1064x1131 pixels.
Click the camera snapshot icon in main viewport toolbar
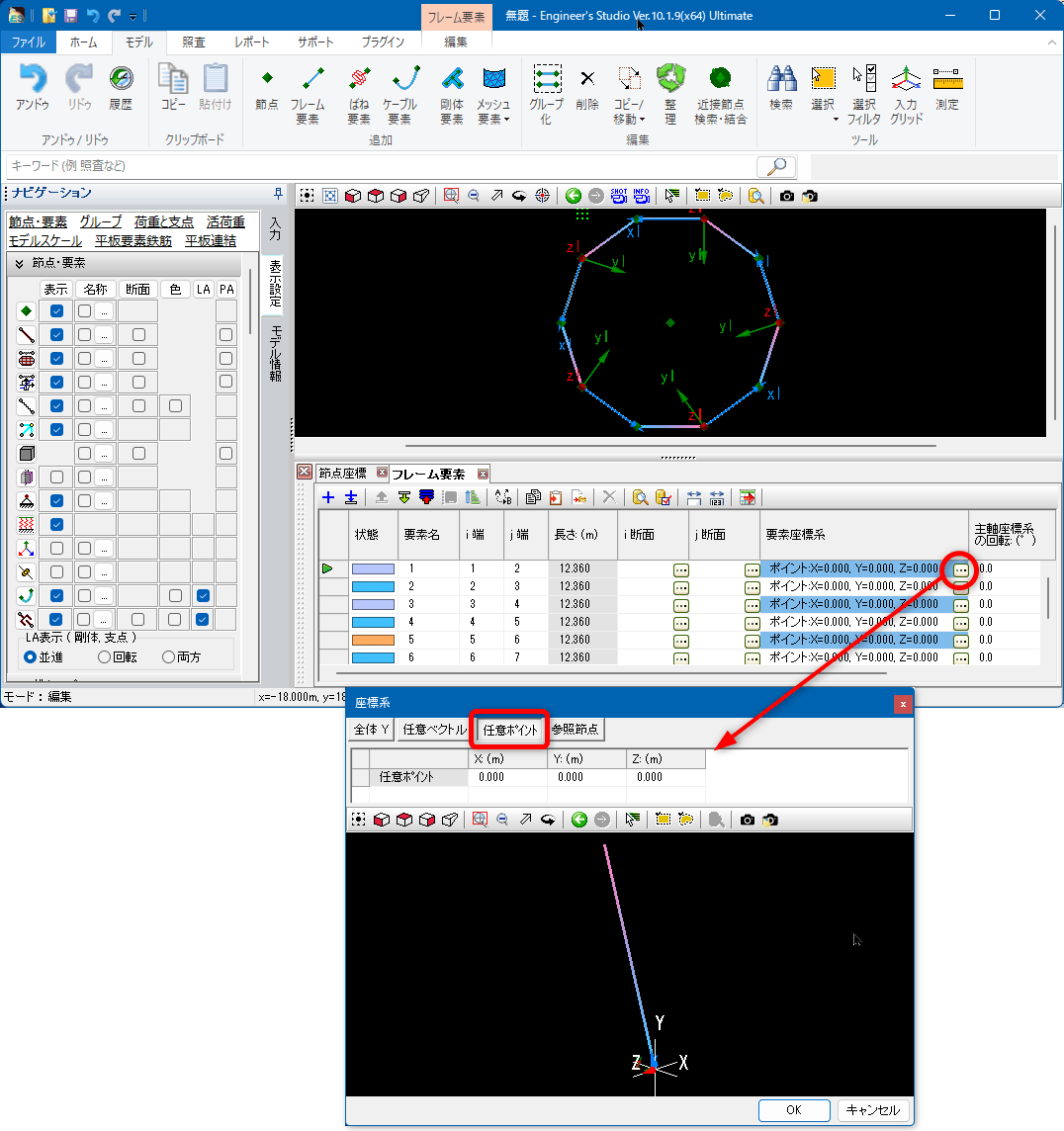click(787, 196)
